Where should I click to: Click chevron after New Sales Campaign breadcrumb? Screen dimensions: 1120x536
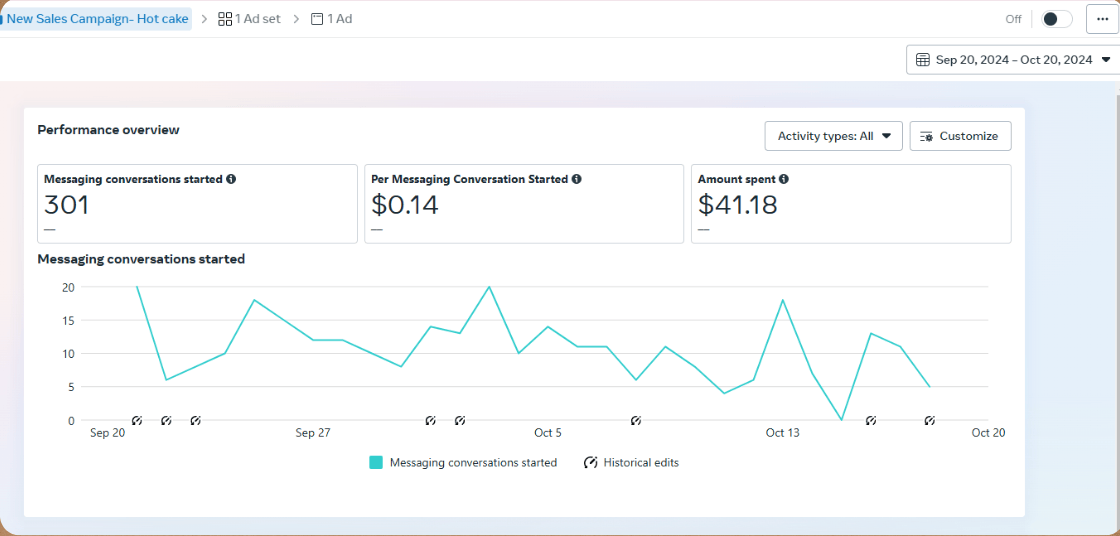204,19
